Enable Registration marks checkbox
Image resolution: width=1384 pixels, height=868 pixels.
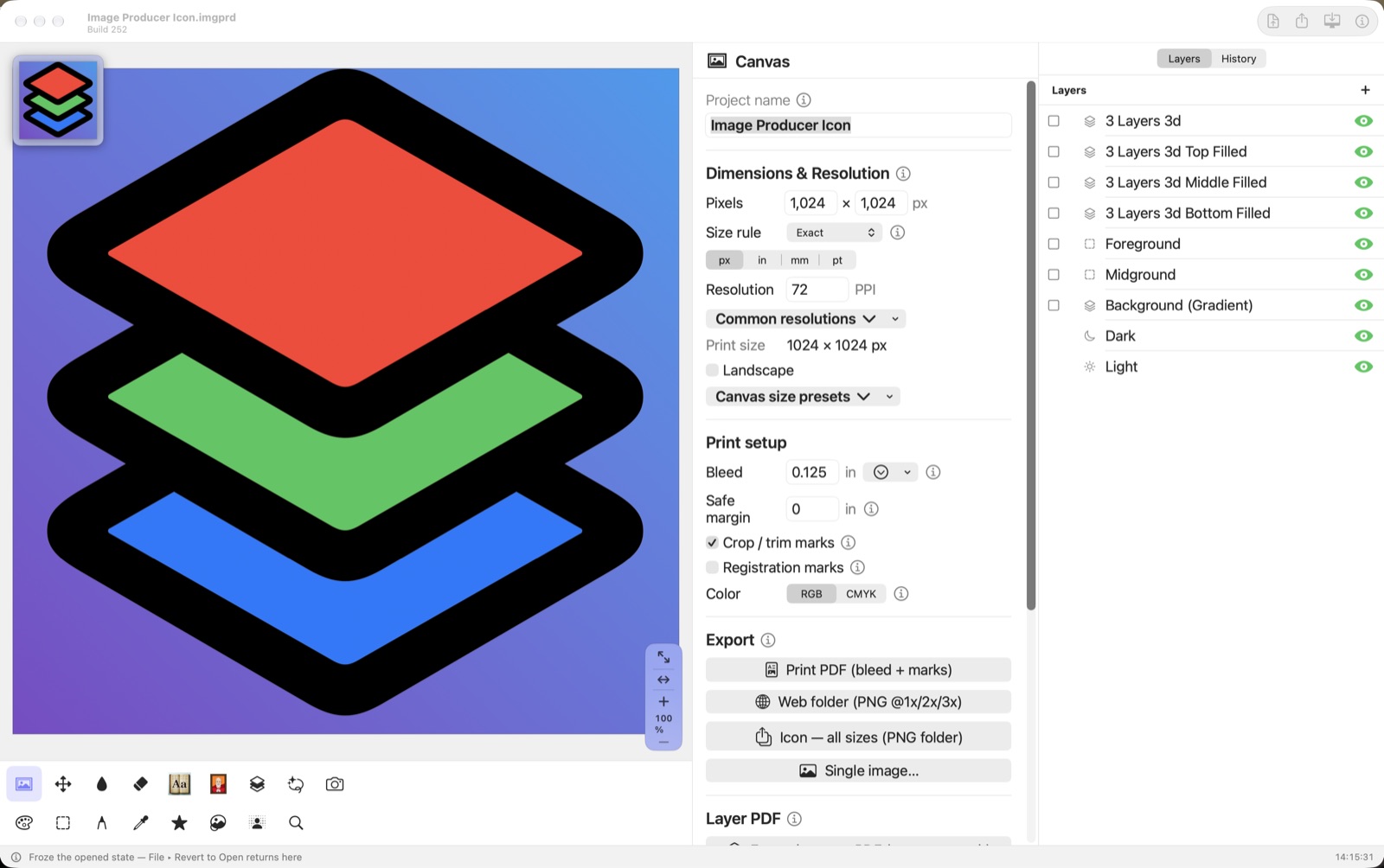(712, 568)
